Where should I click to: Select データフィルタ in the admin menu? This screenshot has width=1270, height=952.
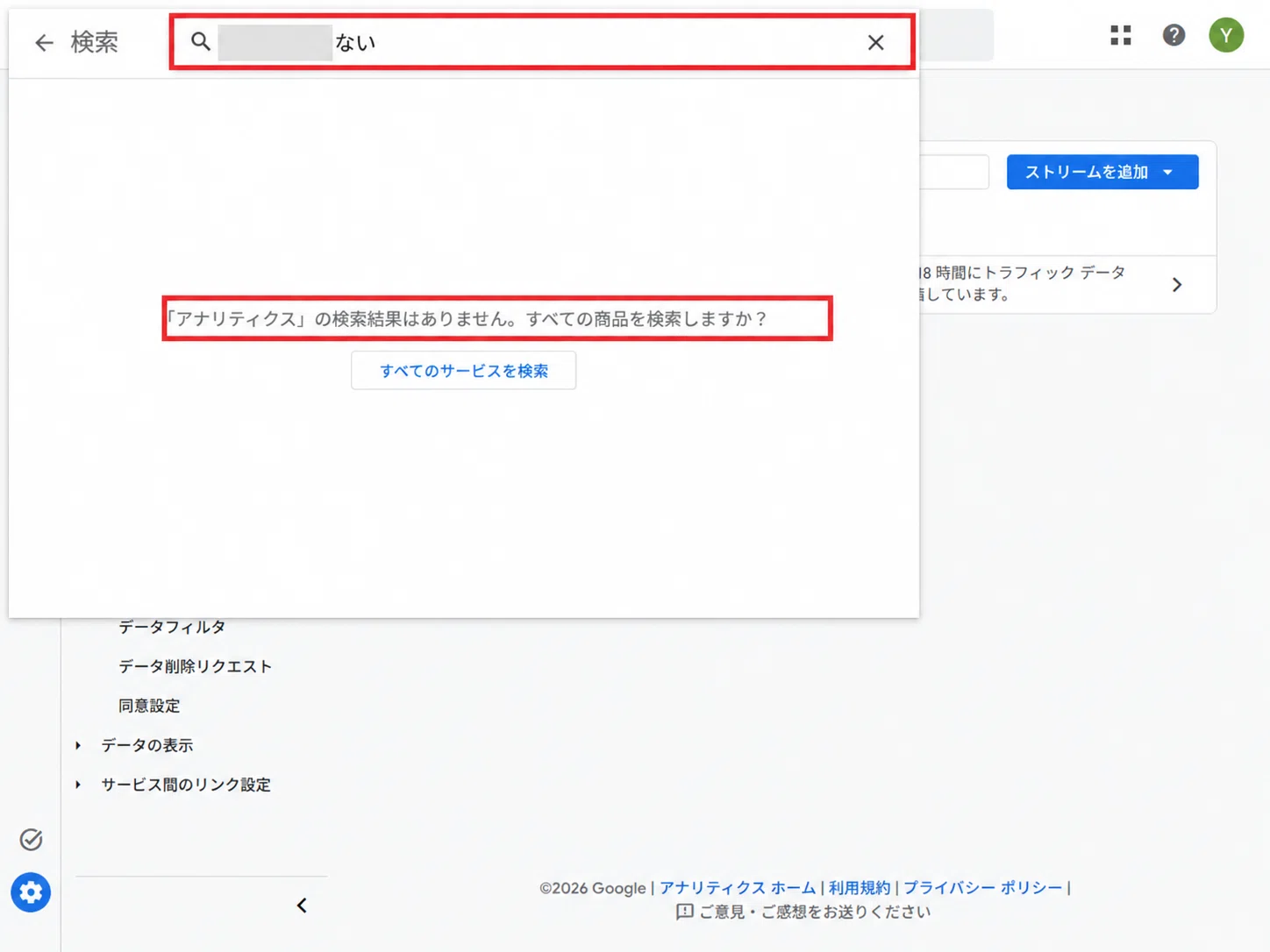click(172, 627)
